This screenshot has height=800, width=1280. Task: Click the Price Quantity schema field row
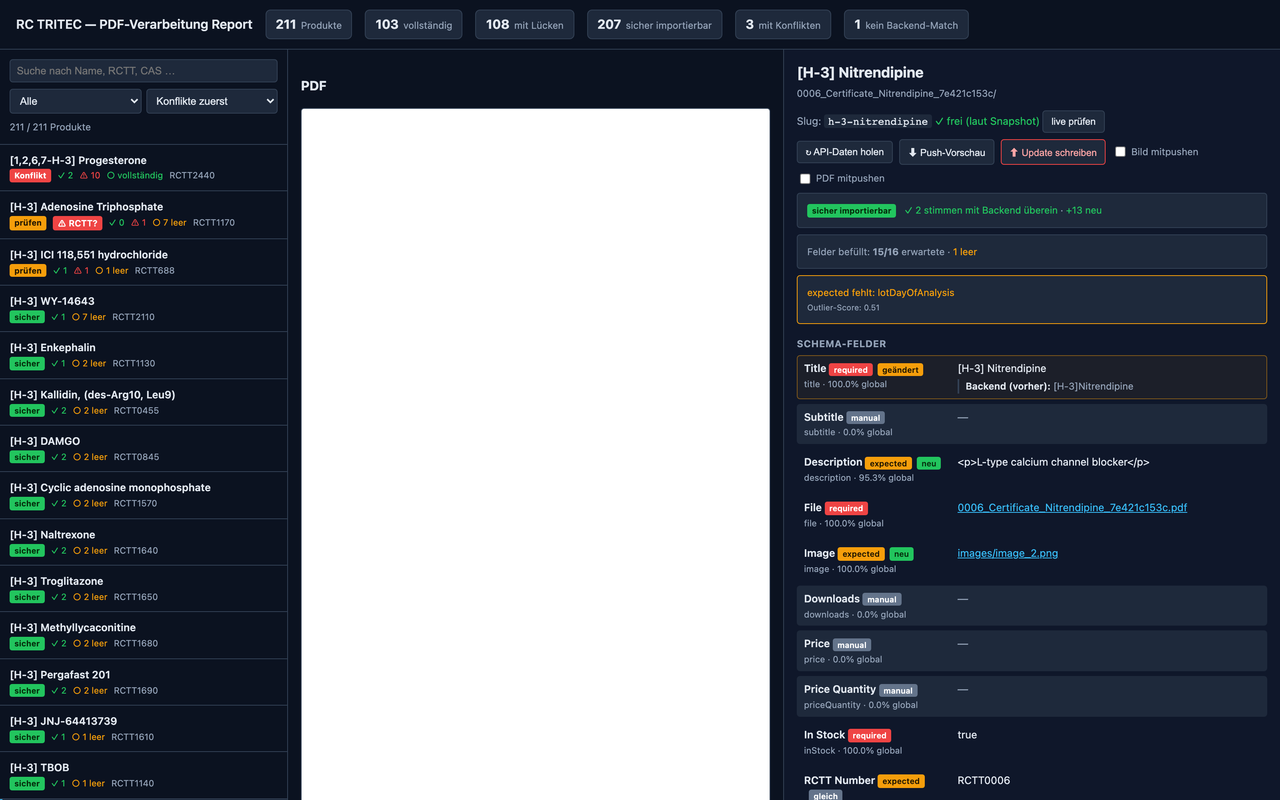click(1032, 697)
